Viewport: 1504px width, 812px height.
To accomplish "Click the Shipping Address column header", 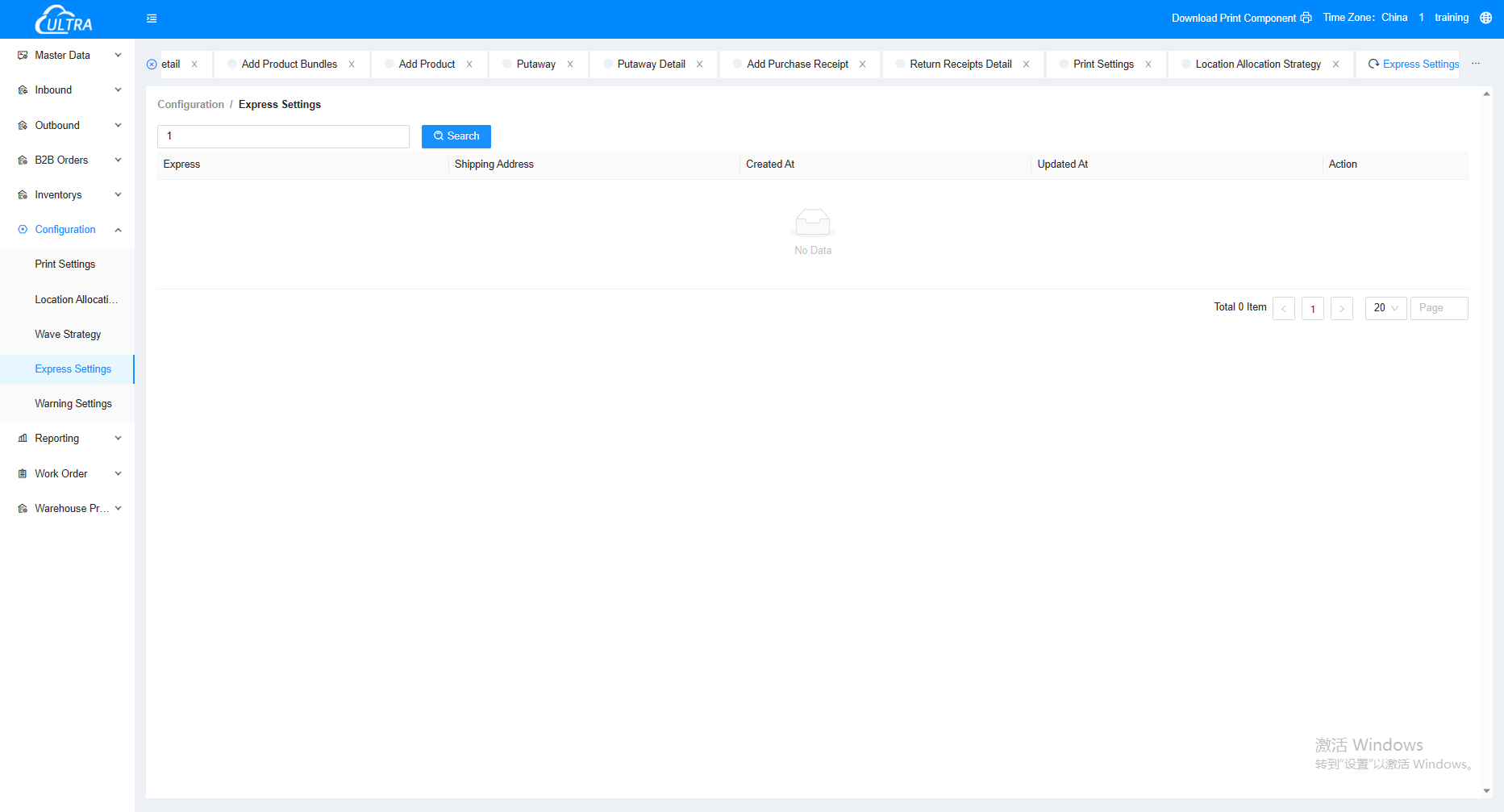I will coord(494,164).
